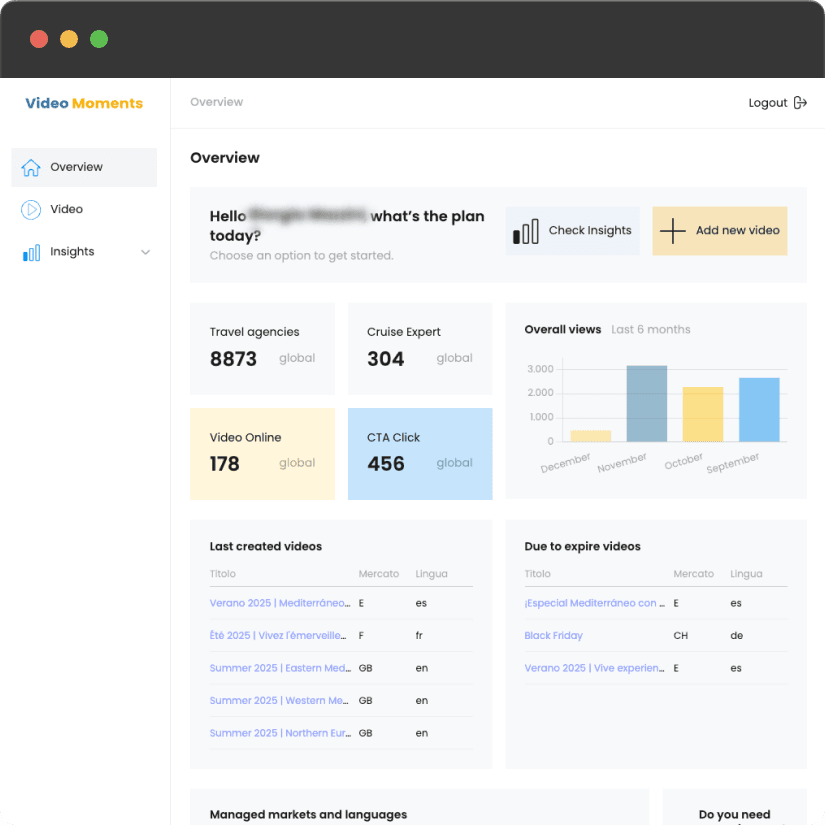Click the Video Moments logo
The image size is (825, 825).
point(84,103)
